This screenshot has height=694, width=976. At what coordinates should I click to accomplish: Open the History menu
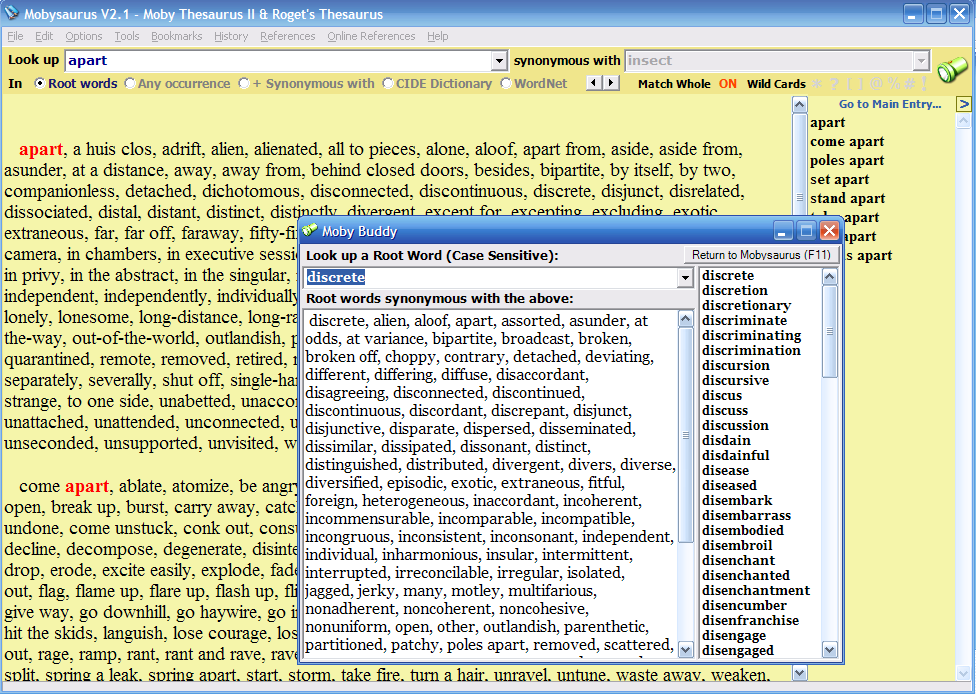231,36
